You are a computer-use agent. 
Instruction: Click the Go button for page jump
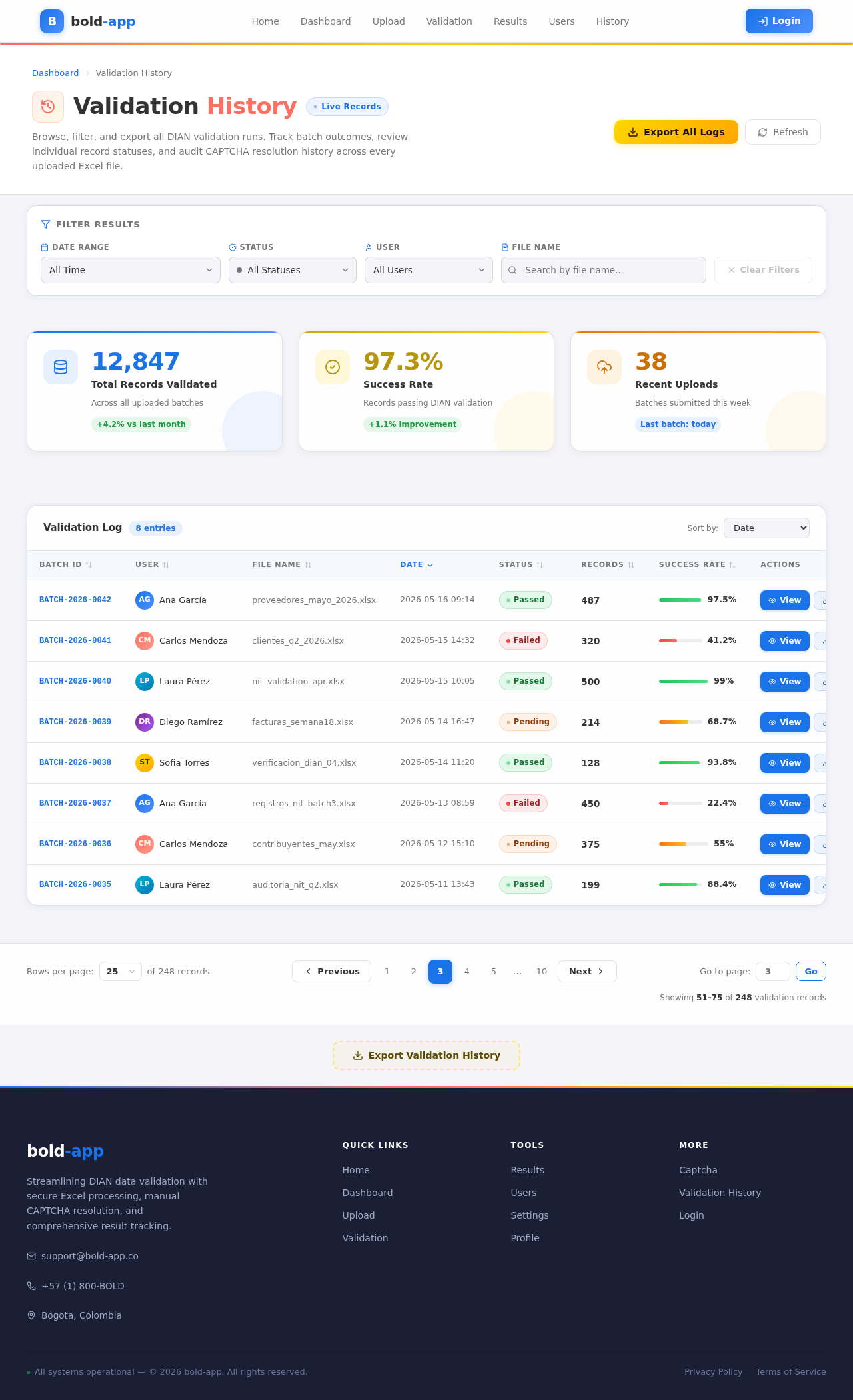coord(811,972)
